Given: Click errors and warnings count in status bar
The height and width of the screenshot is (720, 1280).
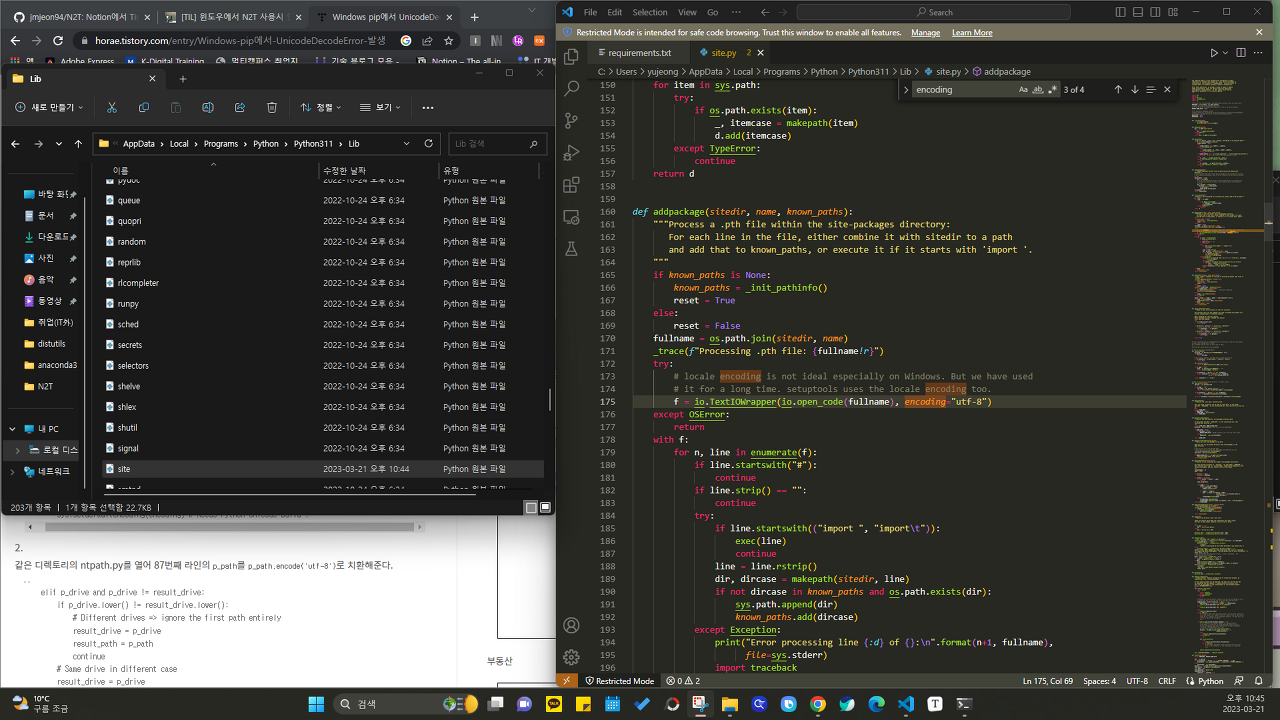Looking at the screenshot, I should (683, 681).
